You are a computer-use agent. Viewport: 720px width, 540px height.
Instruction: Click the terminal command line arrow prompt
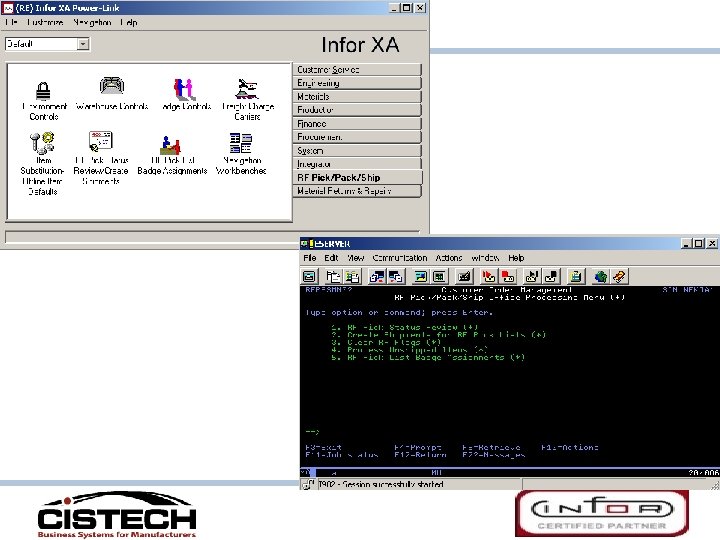click(x=312, y=432)
